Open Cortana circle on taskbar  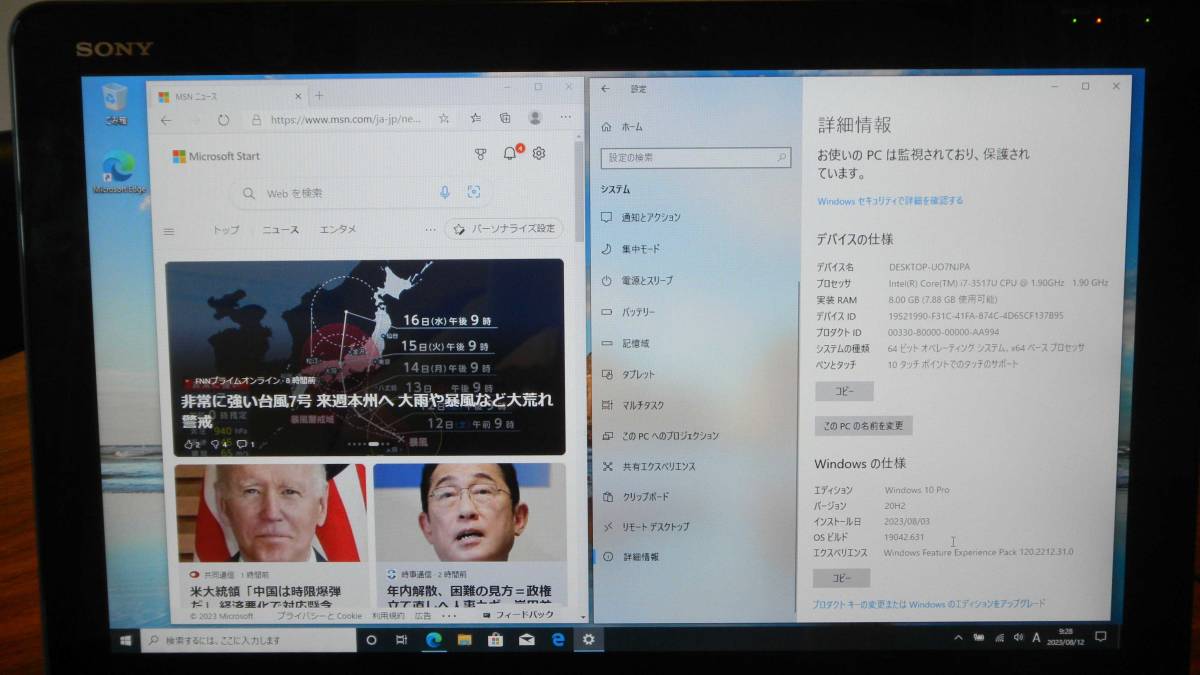pos(372,640)
